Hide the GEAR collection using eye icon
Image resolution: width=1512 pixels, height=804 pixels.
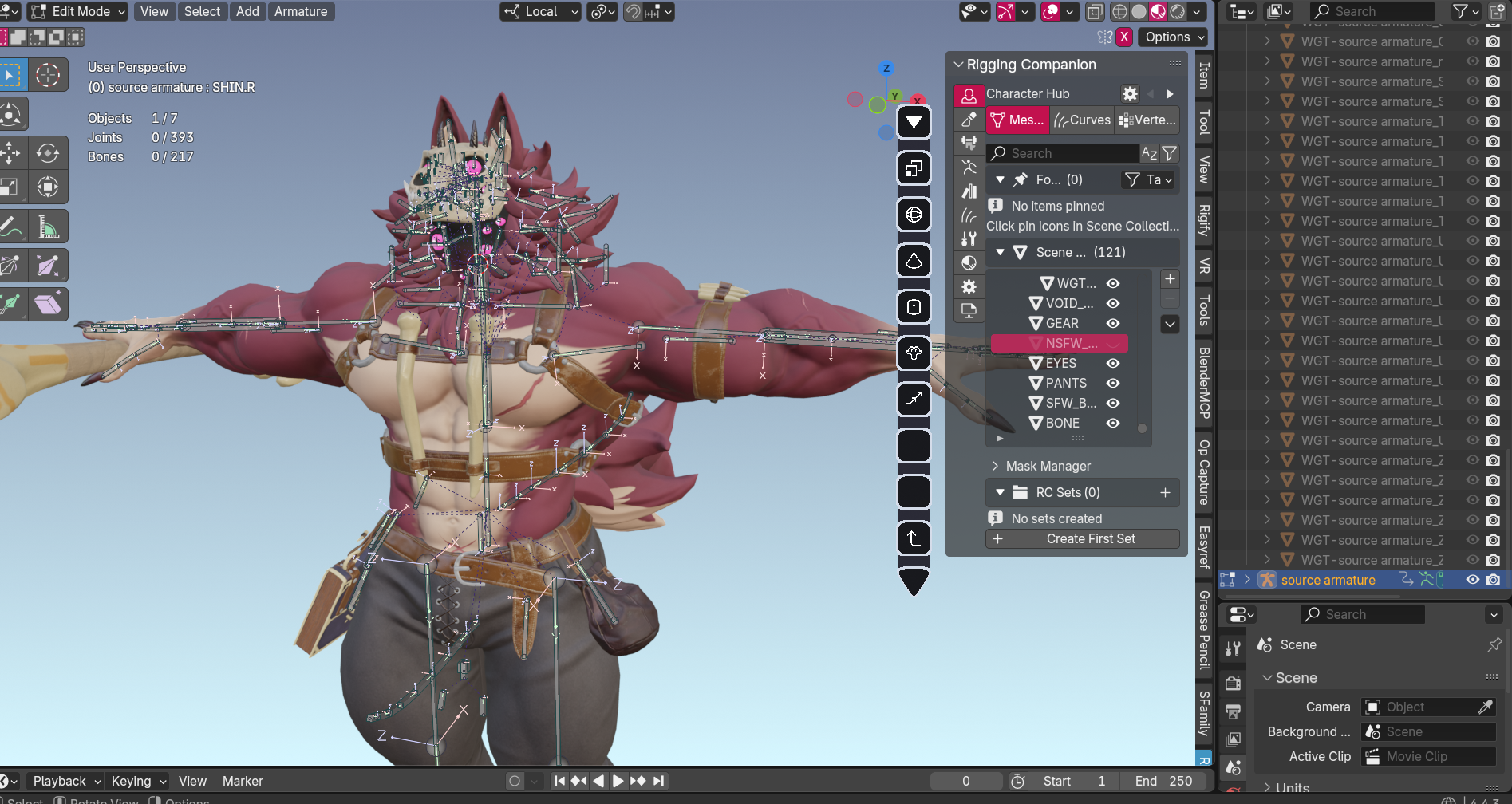point(1113,323)
